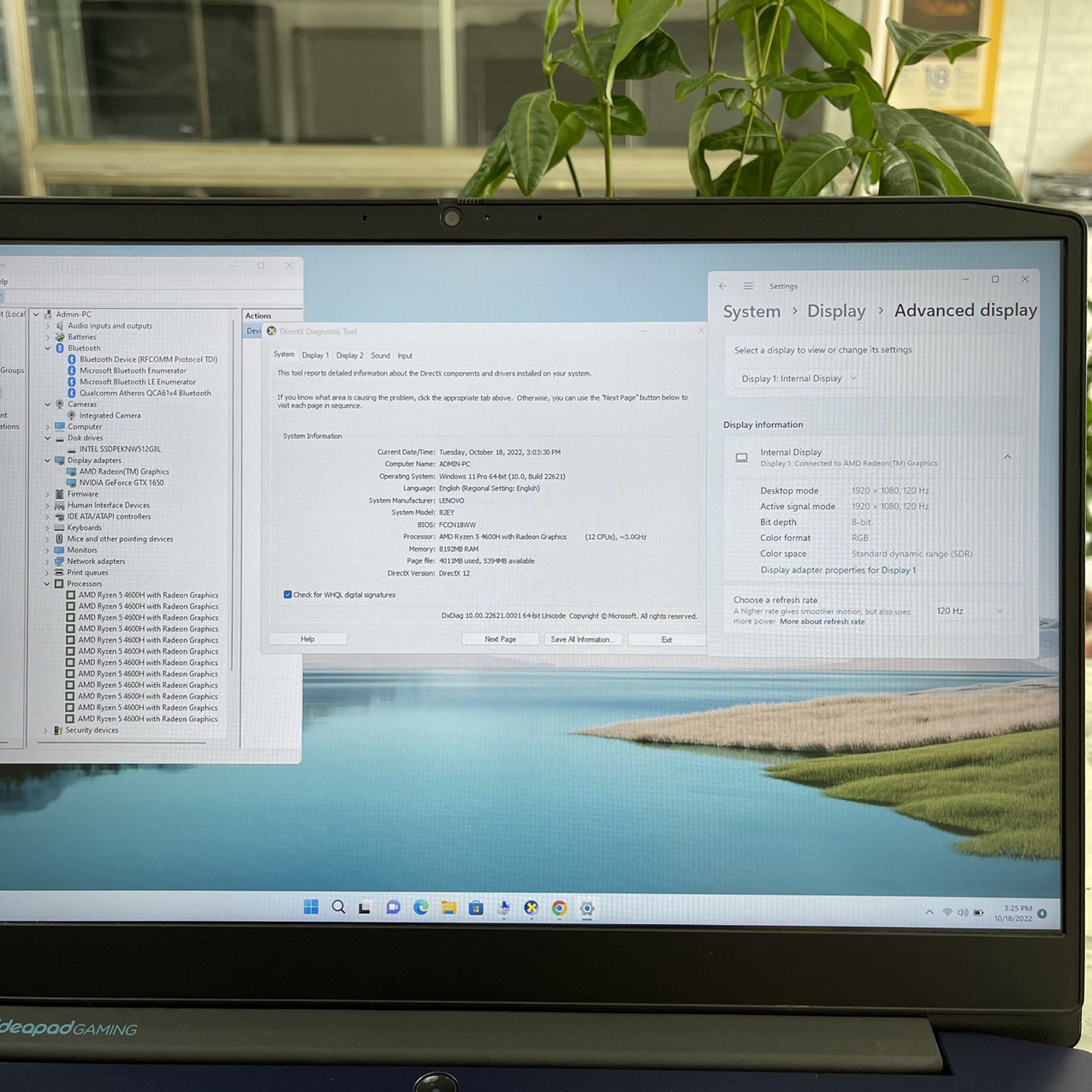Select Print queues category

87,573
